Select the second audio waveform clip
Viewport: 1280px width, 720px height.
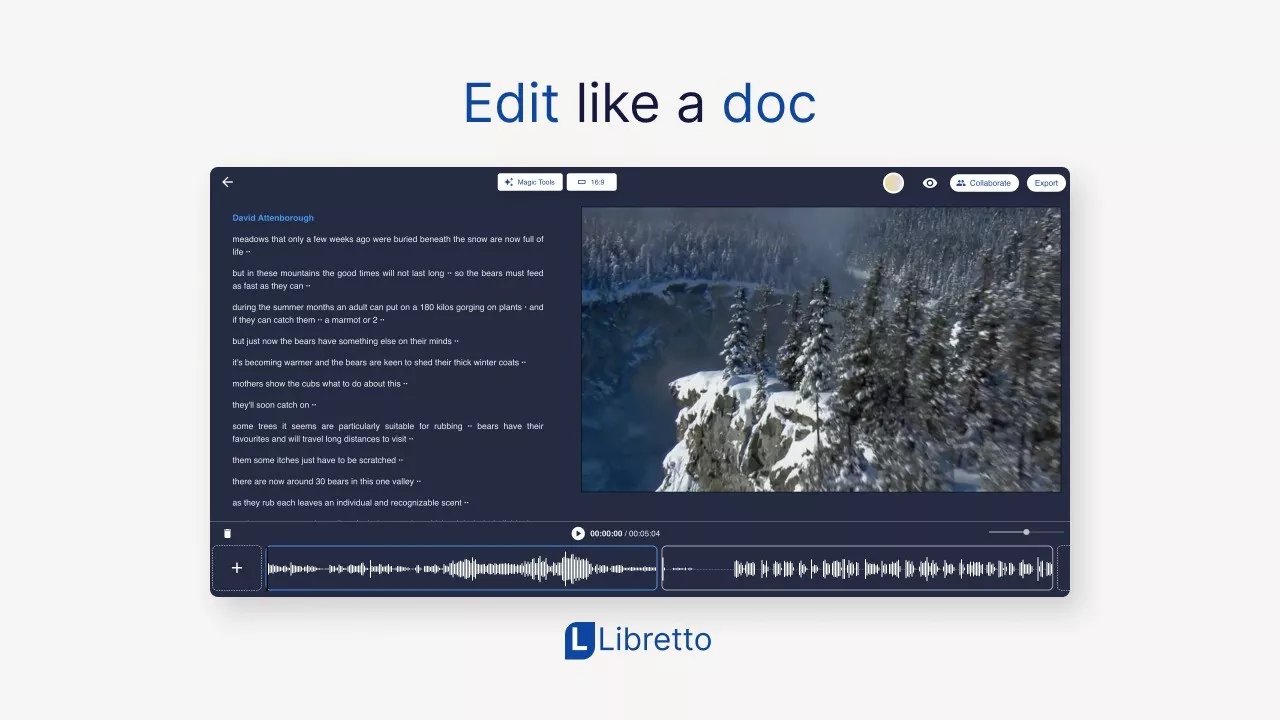tap(857, 568)
